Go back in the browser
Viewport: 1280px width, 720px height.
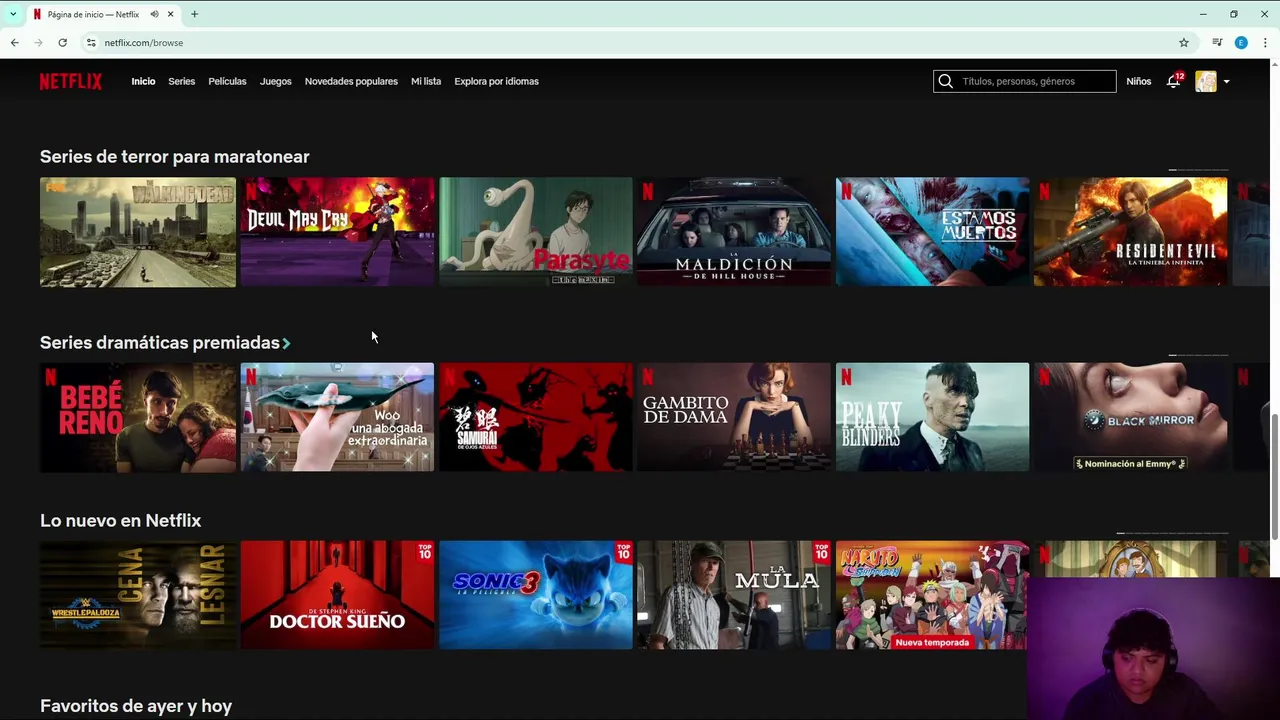(14, 43)
